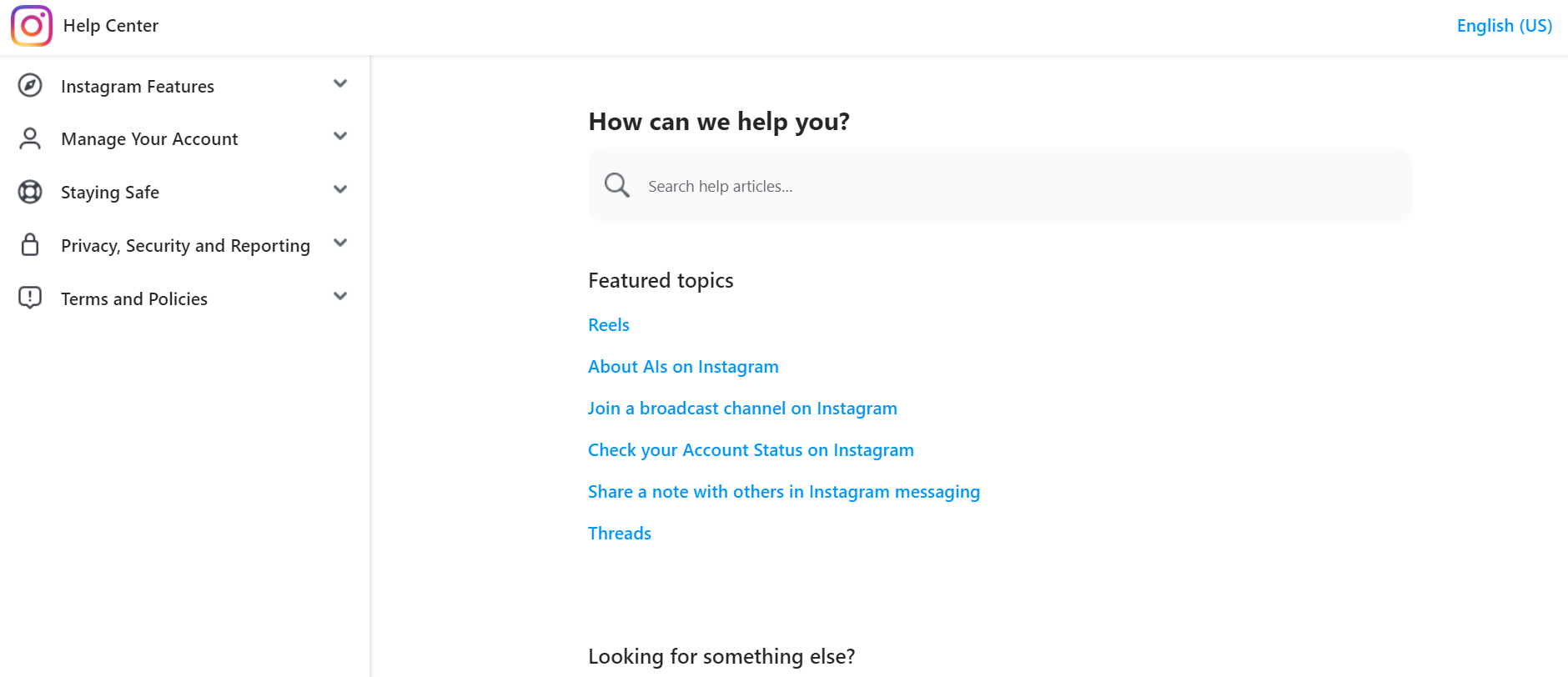Click the exclamation icon beside Terms and Policies
The image size is (1568, 677).
[30, 298]
